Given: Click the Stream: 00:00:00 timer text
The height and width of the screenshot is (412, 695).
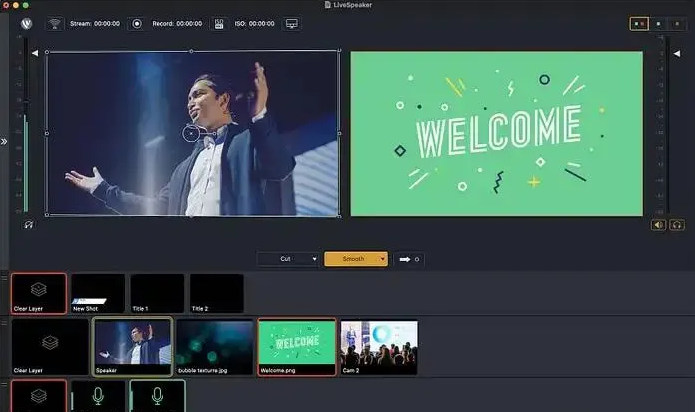Looking at the screenshot, I should (x=95, y=23).
